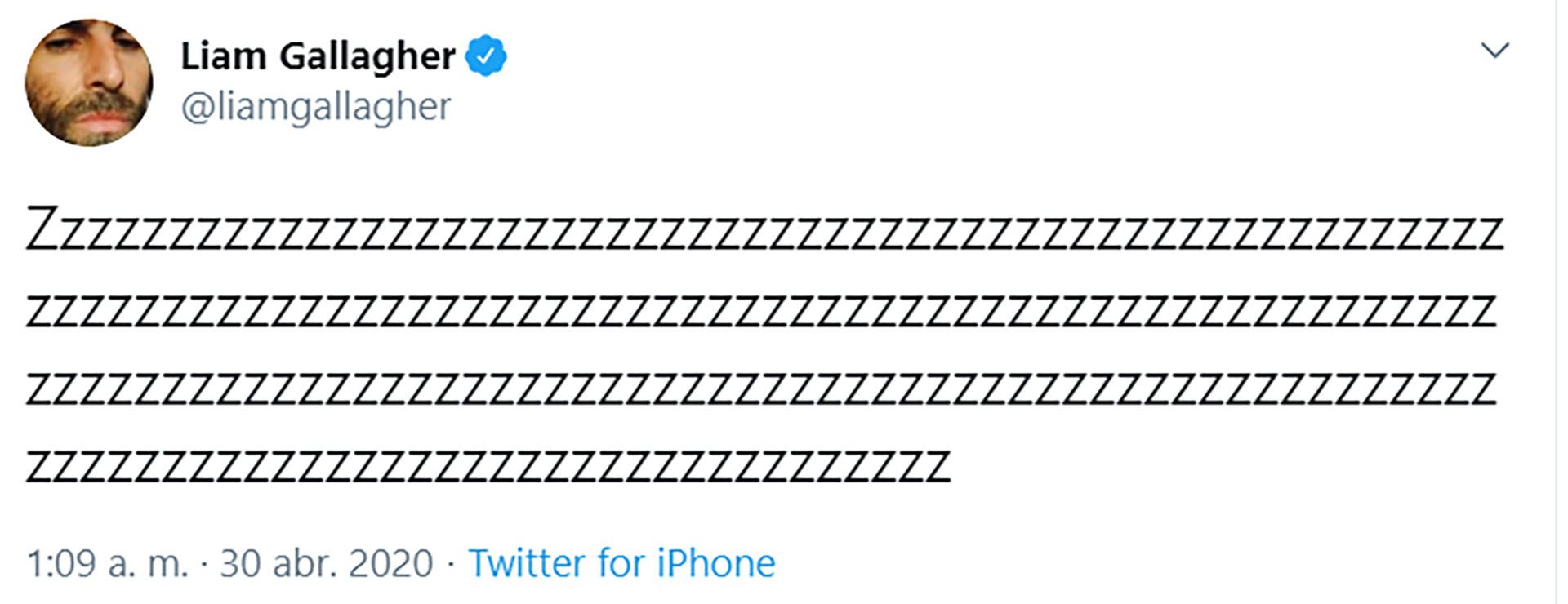
Task: Click the second line of zzzz text
Action: click(761, 310)
